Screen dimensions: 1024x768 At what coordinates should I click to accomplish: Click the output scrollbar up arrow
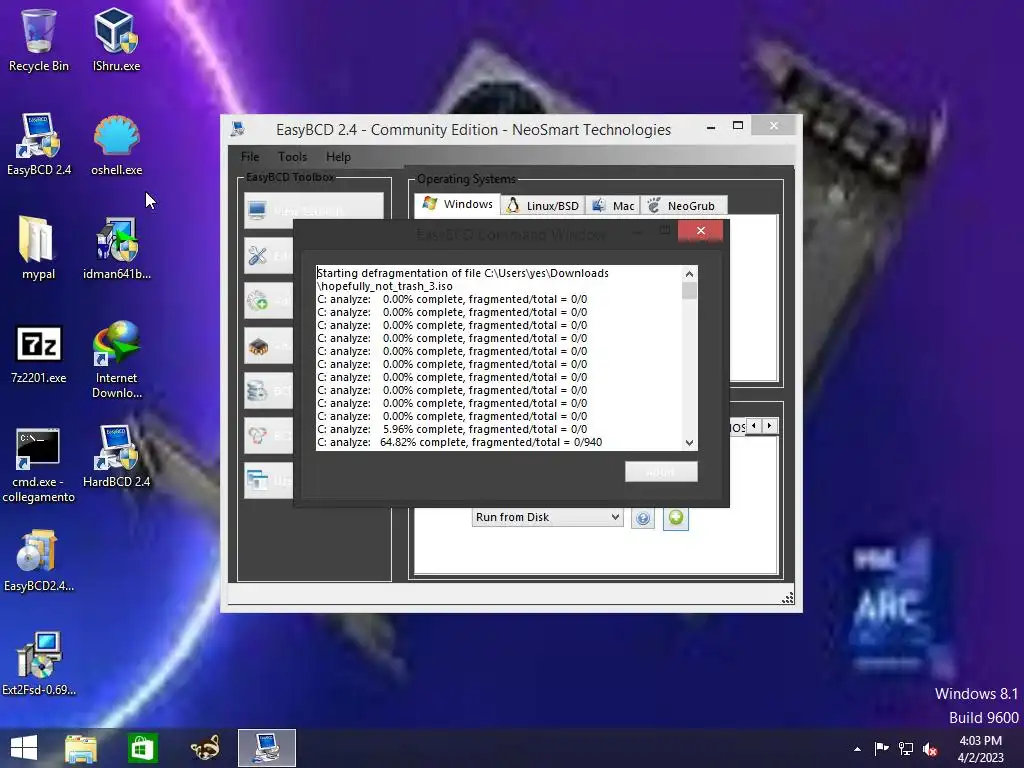689,274
